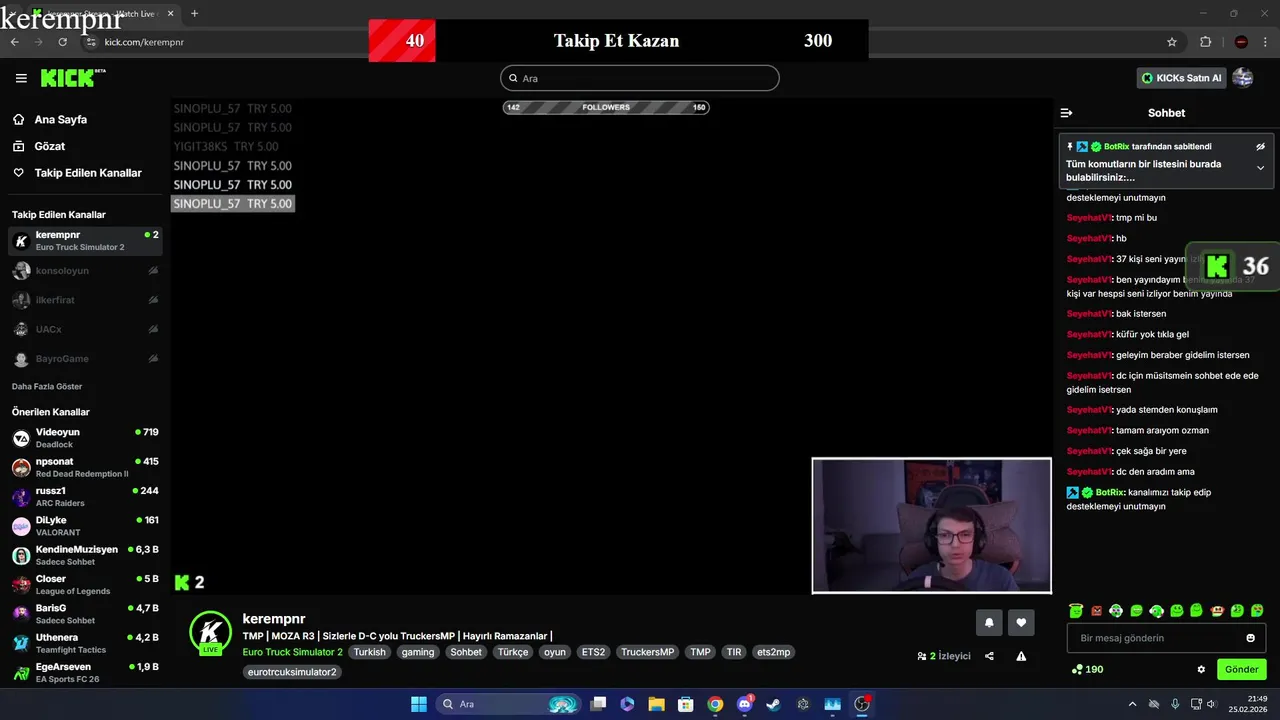1280x720 pixels.
Task: Open Steam from the taskbar
Action: point(773,704)
